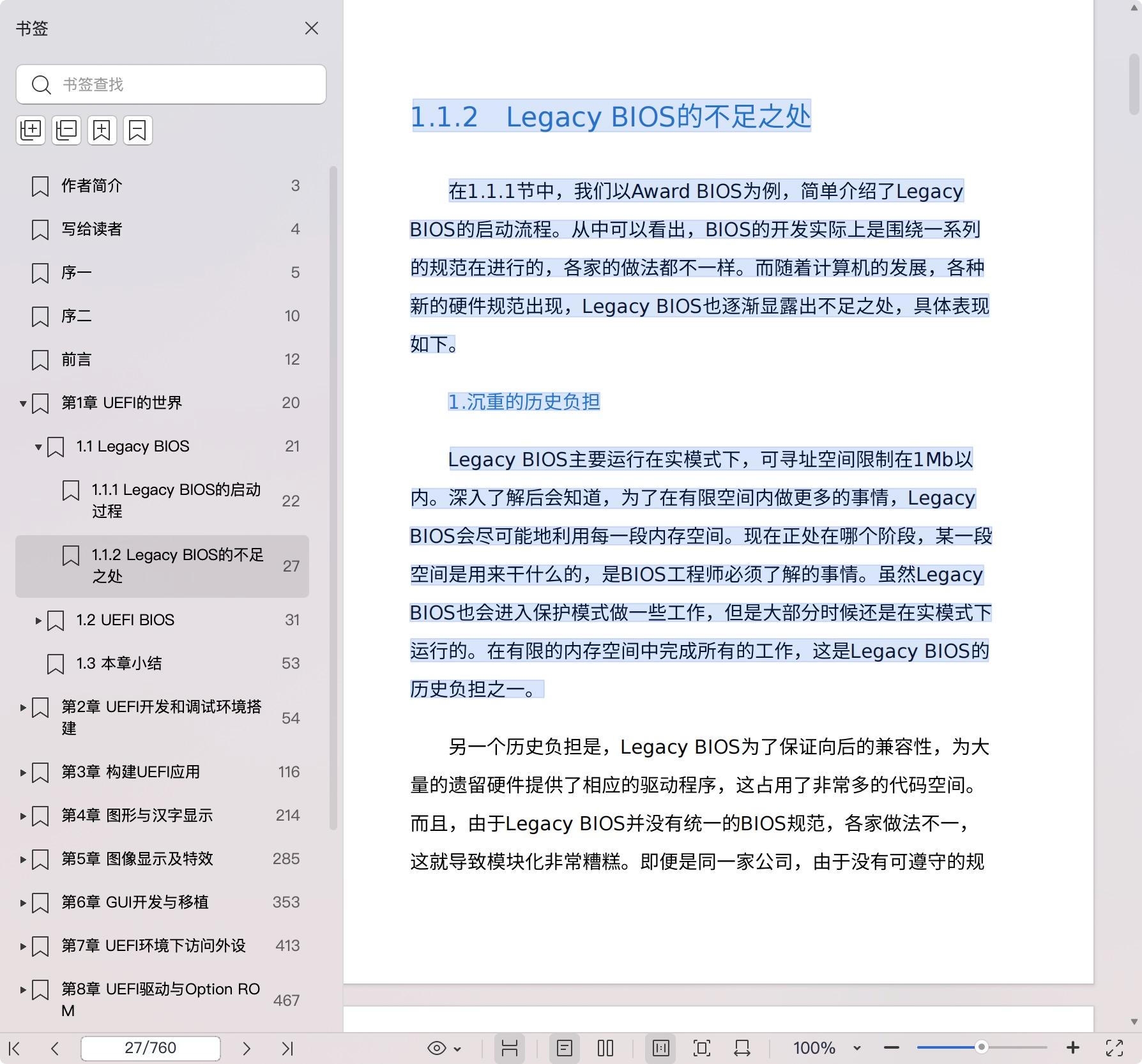Screen dimensions: 1142x1064
Task: Fit page to window icon
Action: tap(702, 1048)
